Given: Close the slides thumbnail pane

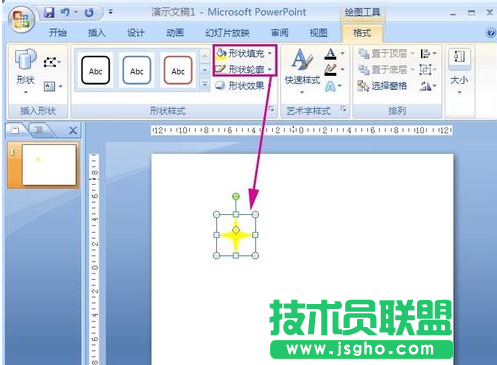Looking at the screenshot, I should 73,130.
